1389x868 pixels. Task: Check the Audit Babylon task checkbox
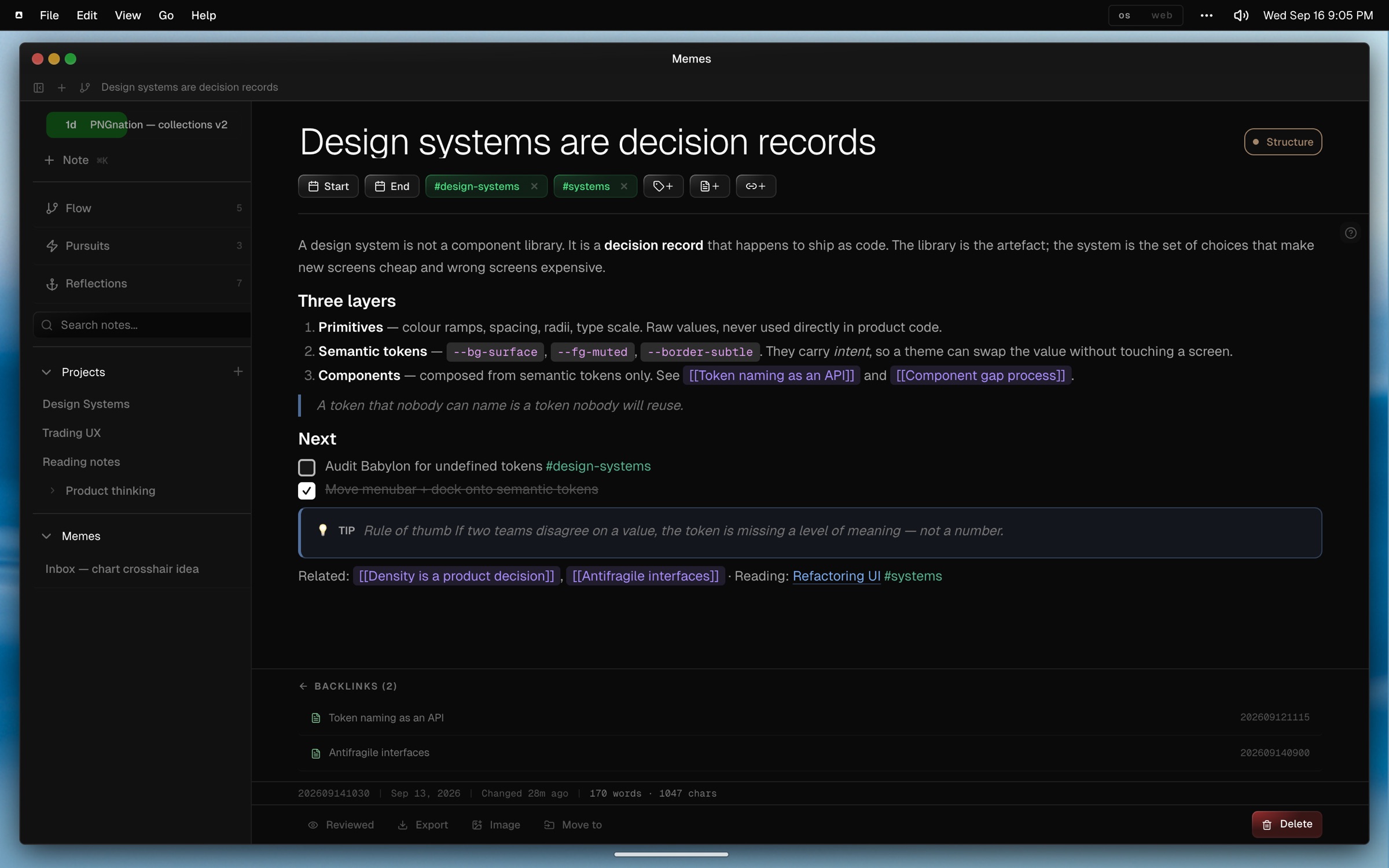pyautogui.click(x=307, y=467)
